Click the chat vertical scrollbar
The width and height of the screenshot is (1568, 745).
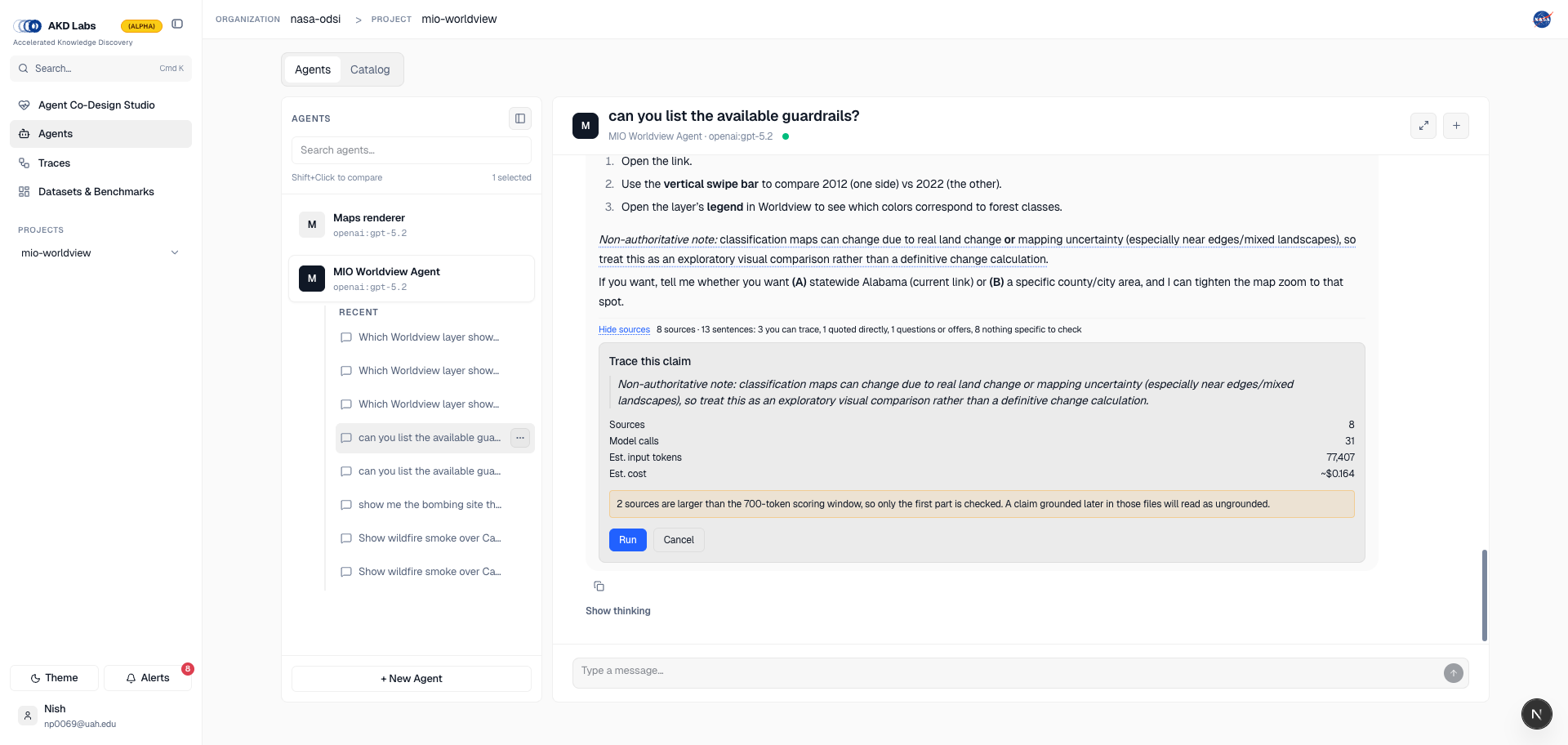[x=1484, y=596]
